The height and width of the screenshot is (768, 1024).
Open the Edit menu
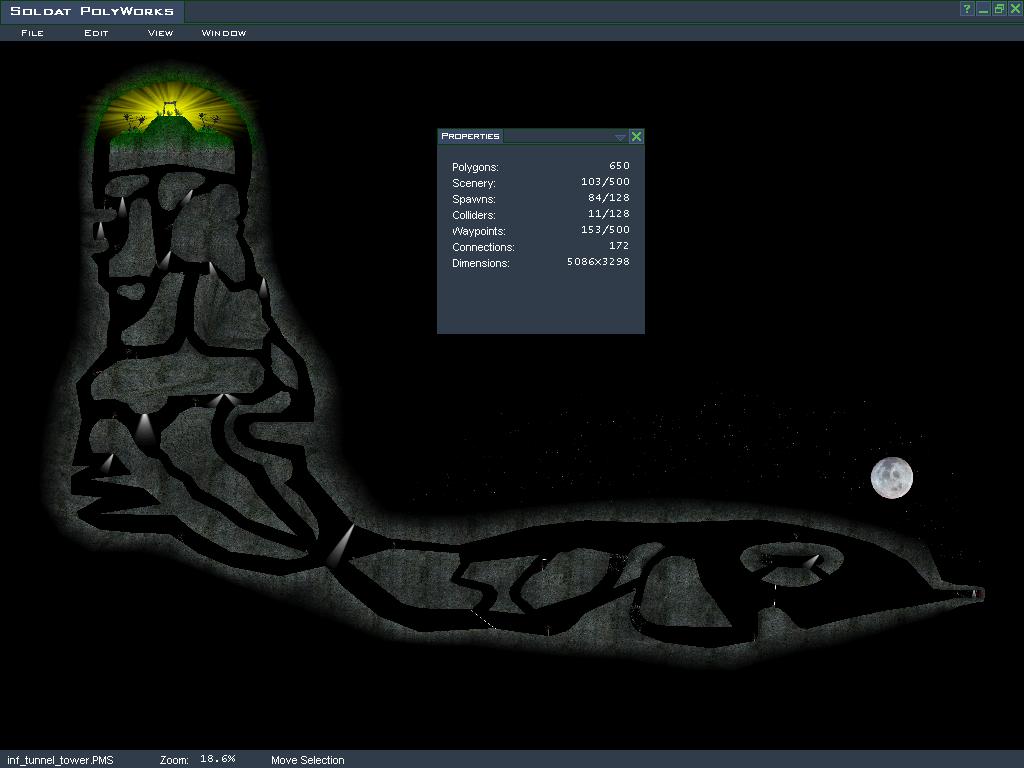(96, 33)
